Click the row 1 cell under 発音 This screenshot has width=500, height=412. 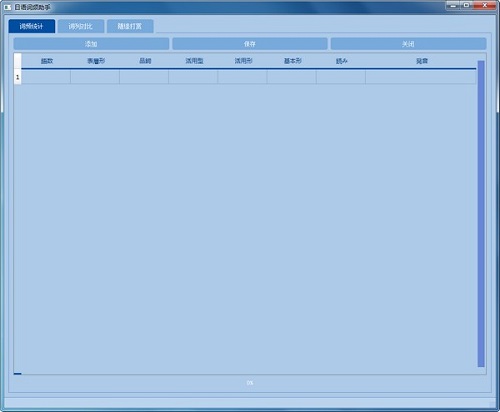[421, 77]
